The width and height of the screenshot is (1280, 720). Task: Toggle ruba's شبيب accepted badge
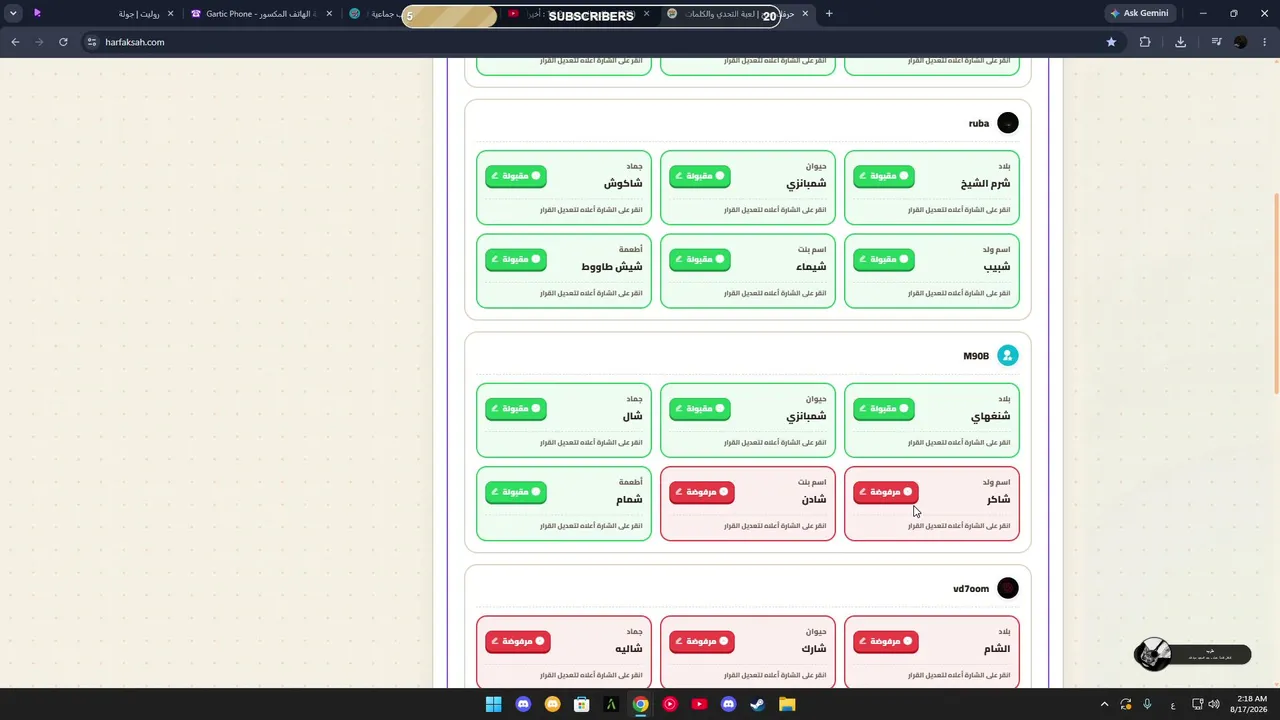[x=883, y=259]
